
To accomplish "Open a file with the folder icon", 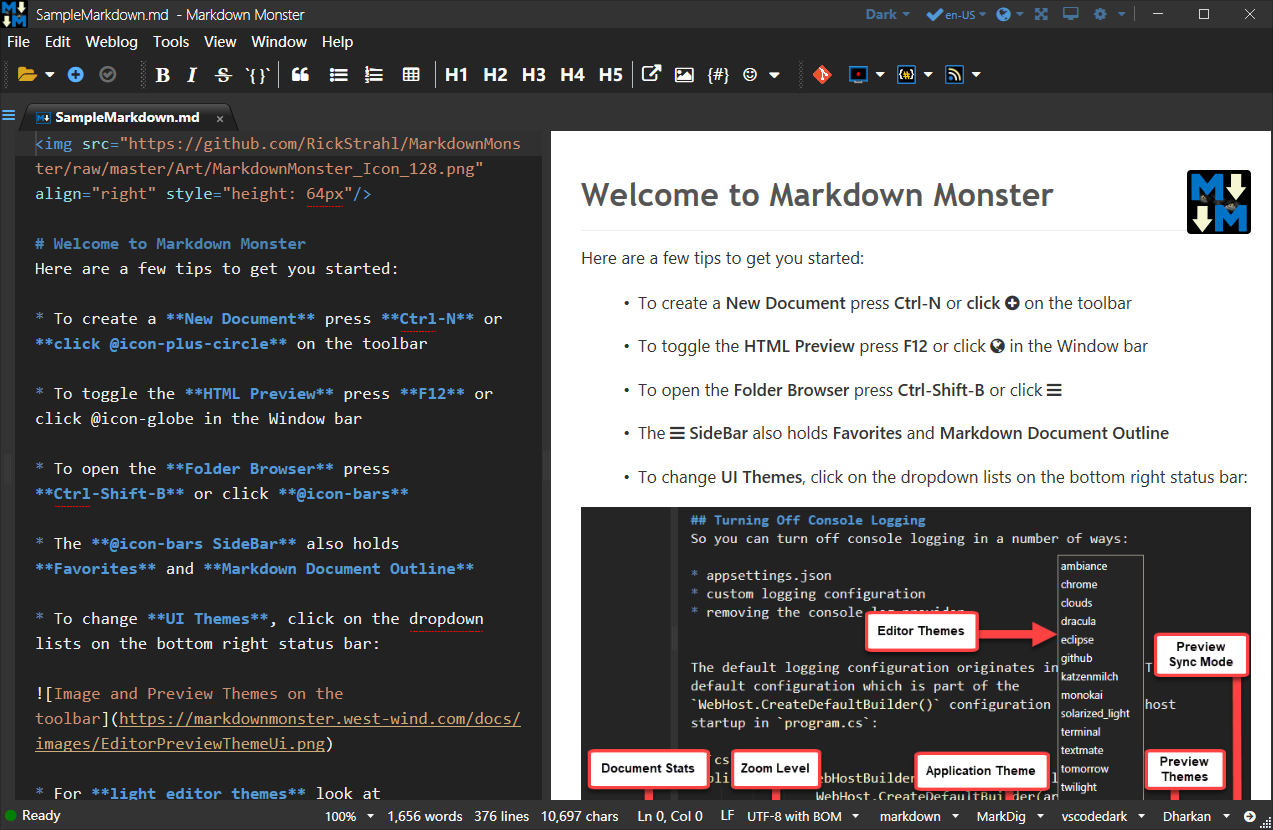I will click(x=26, y=74).
